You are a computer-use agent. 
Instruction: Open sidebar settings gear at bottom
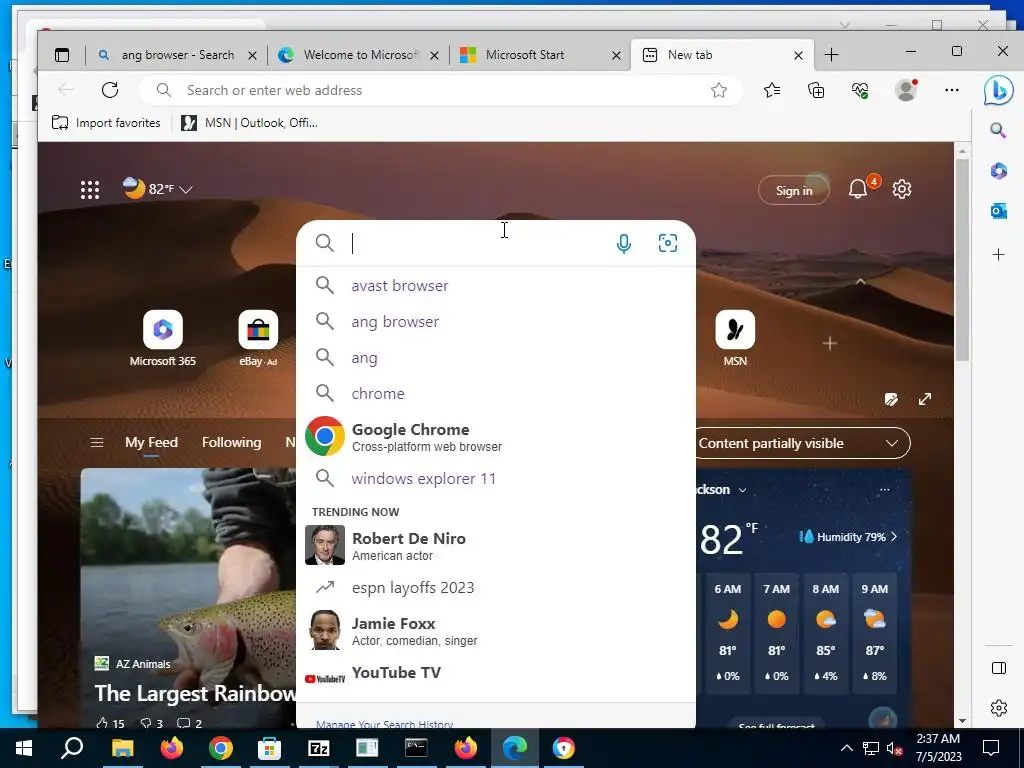click(x=999, y=708)
